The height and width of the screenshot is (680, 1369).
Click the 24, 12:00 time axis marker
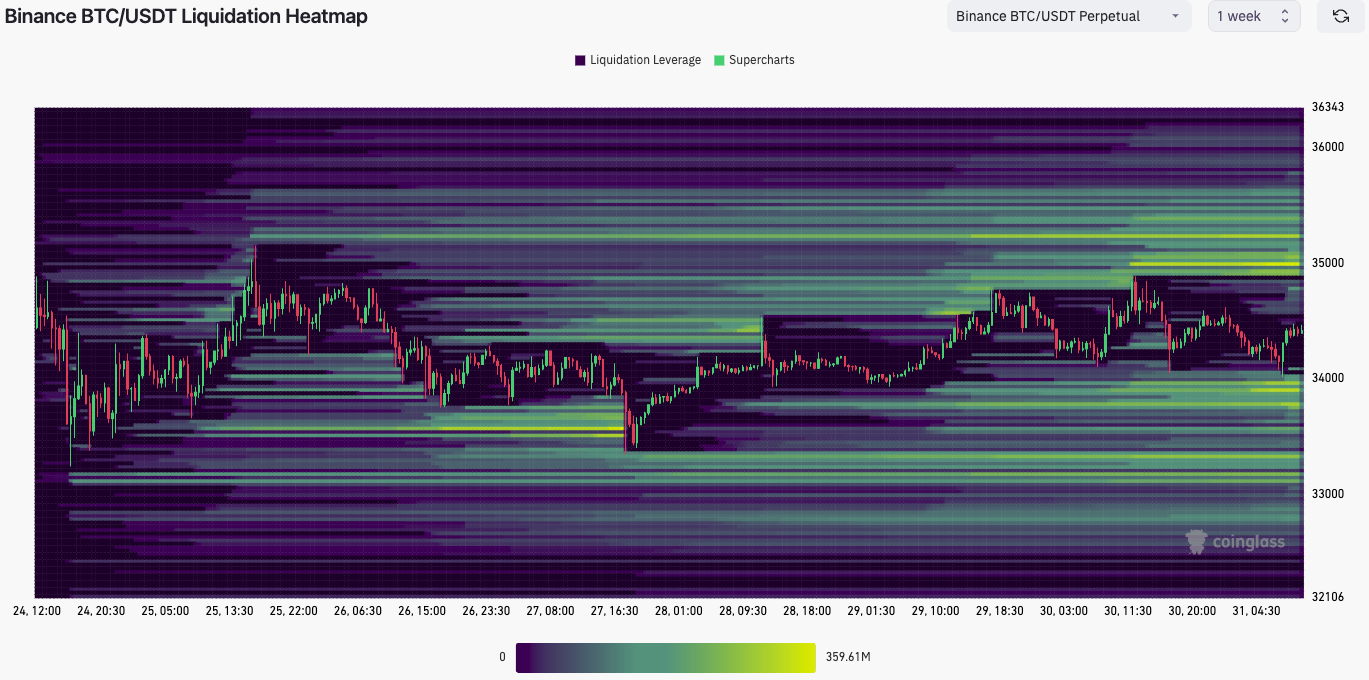[x=38, y=610]
